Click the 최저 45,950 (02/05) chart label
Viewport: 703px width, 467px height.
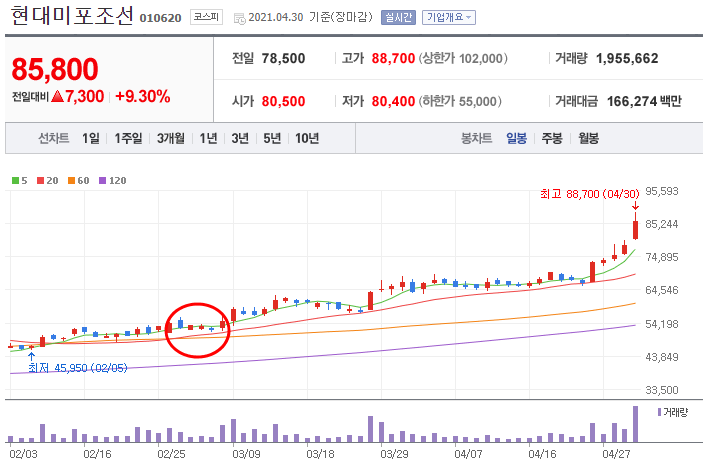(78, 368)
